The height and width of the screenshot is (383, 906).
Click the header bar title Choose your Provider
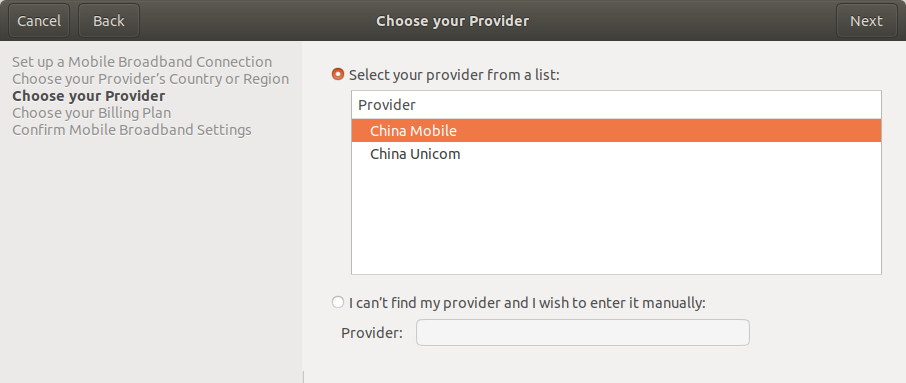(452, 21)
